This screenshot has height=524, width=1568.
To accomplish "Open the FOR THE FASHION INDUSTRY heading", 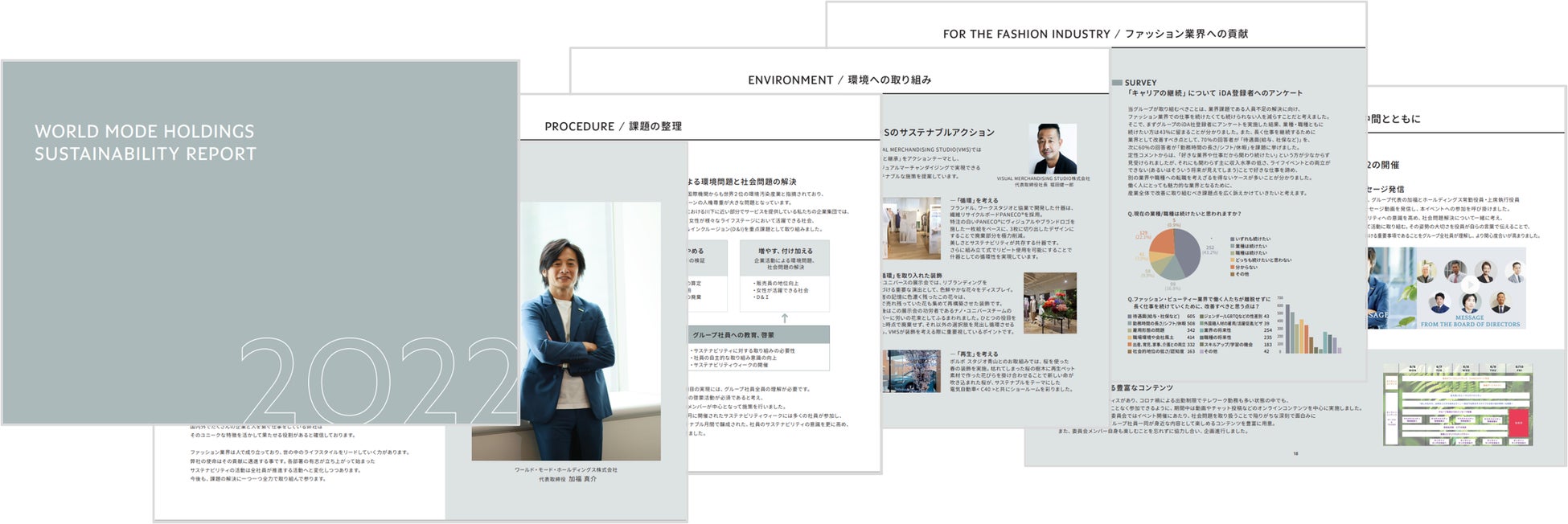I will point(1095,34).
